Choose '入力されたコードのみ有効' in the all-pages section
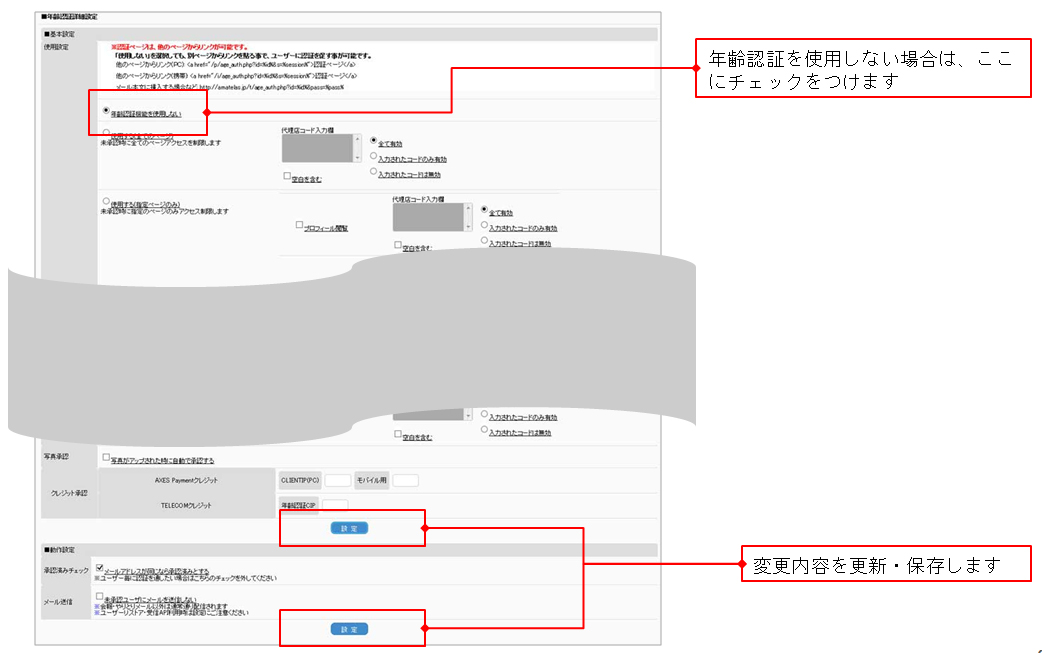 pyautogui.click(x=374, y=157)
